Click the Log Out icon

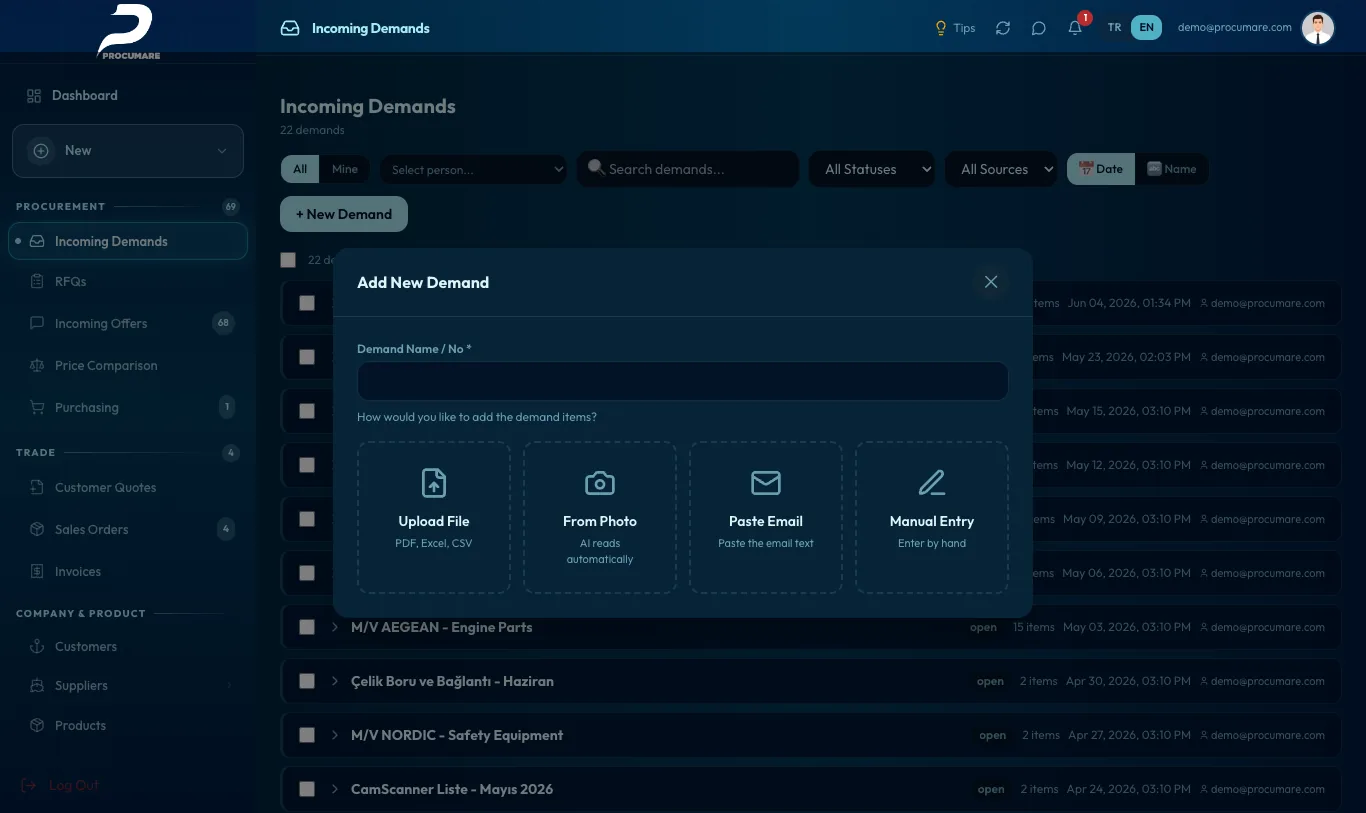pyautogui.click(x=29, y=785)
